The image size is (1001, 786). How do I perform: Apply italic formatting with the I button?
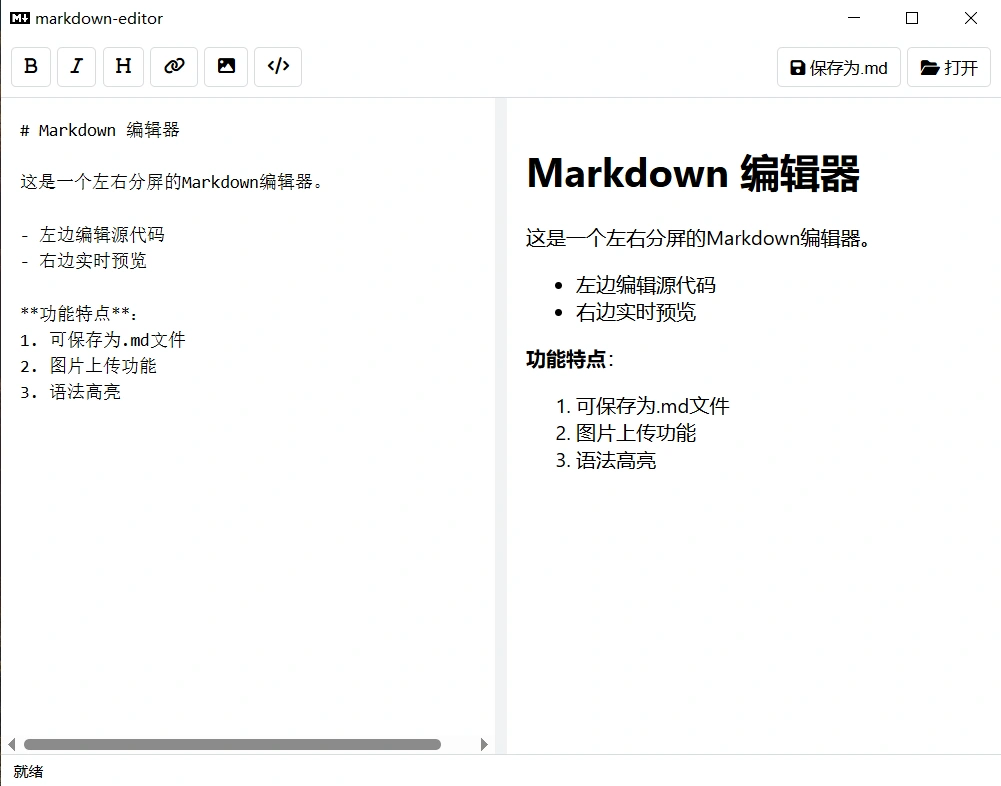click(77, 67)
